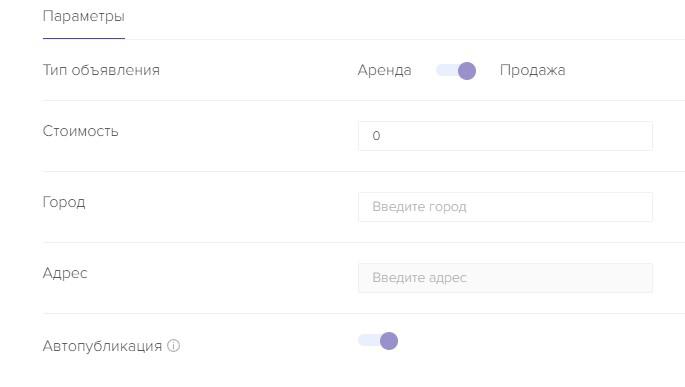Focus the Стоимость input field
685x387 pixels.
(505, 136)
